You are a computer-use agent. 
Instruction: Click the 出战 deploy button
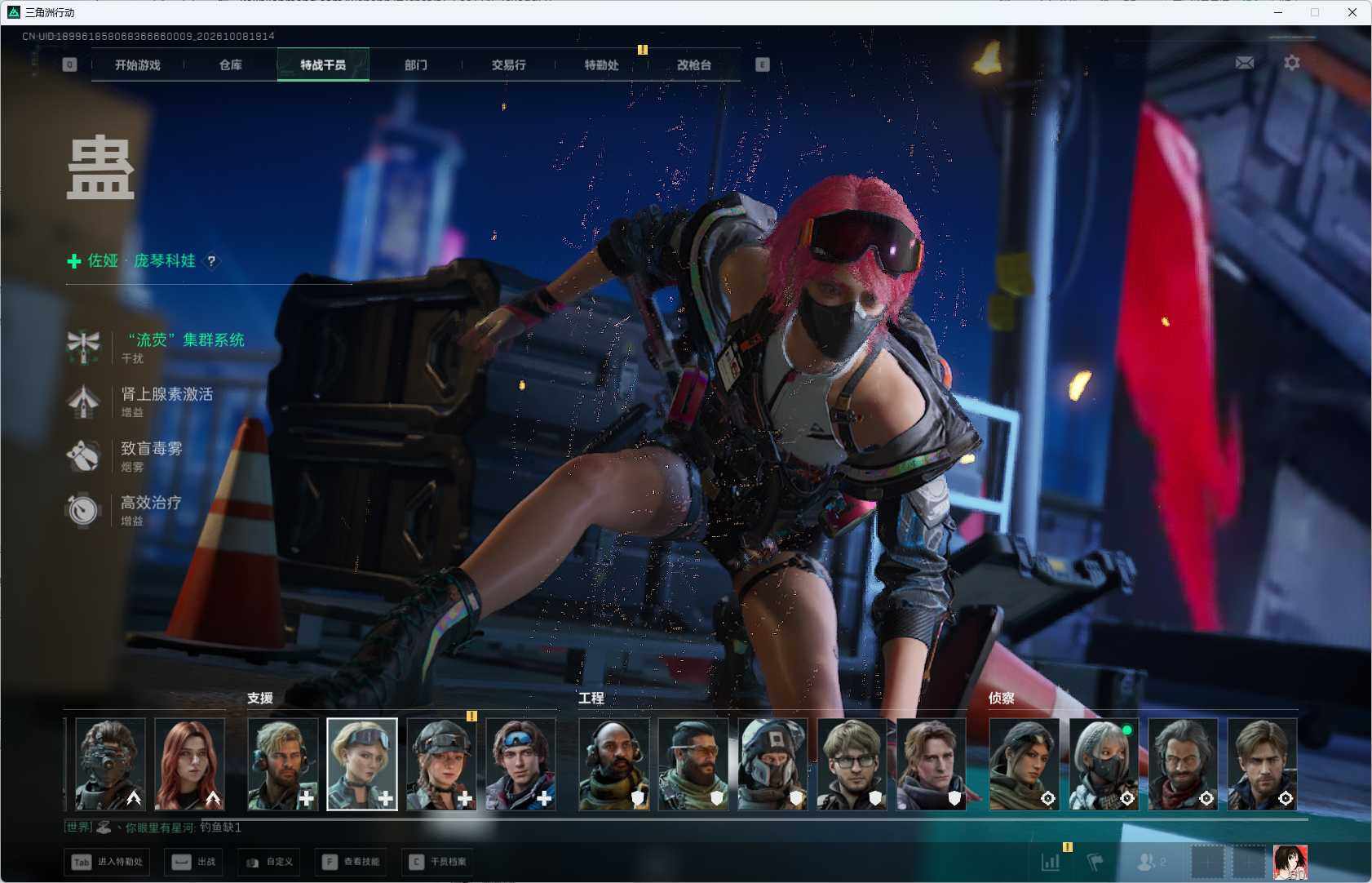coord(194,862)
